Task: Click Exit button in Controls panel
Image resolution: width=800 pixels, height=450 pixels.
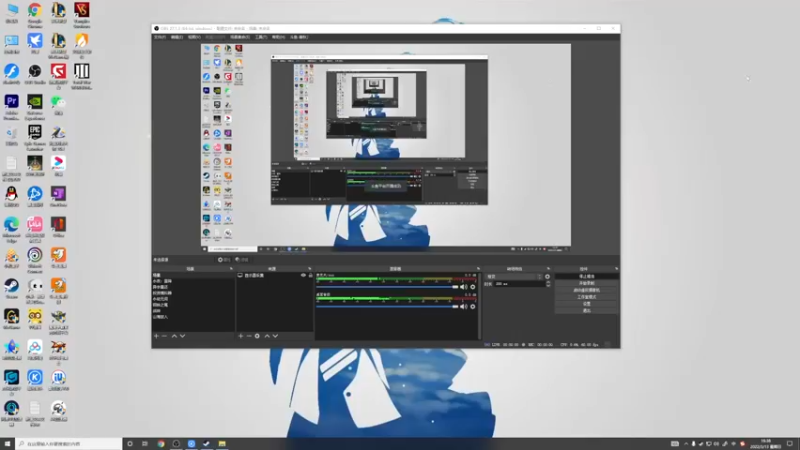Action: click(587, 310)
